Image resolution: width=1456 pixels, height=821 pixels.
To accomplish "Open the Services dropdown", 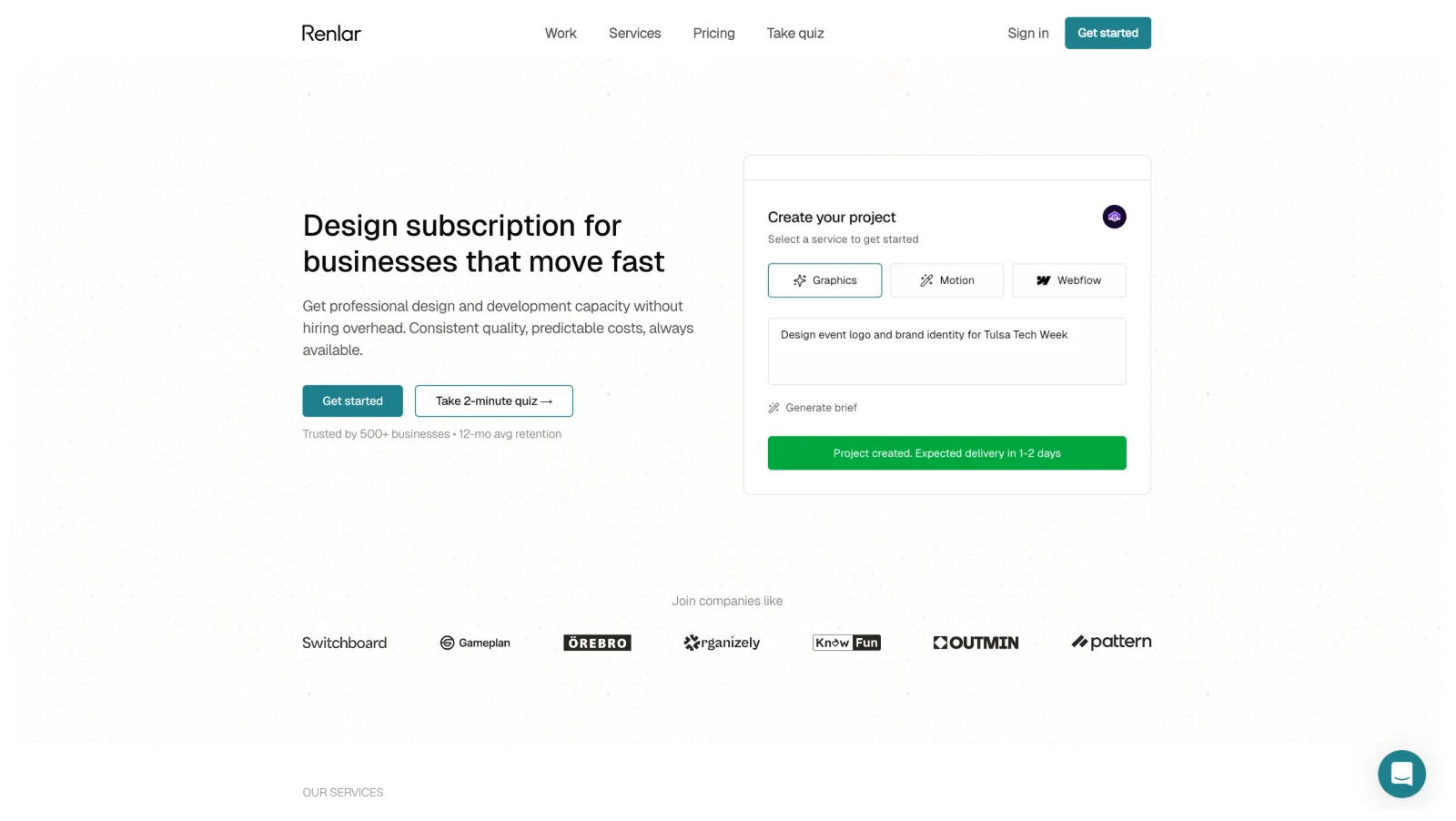I will 634,33.
